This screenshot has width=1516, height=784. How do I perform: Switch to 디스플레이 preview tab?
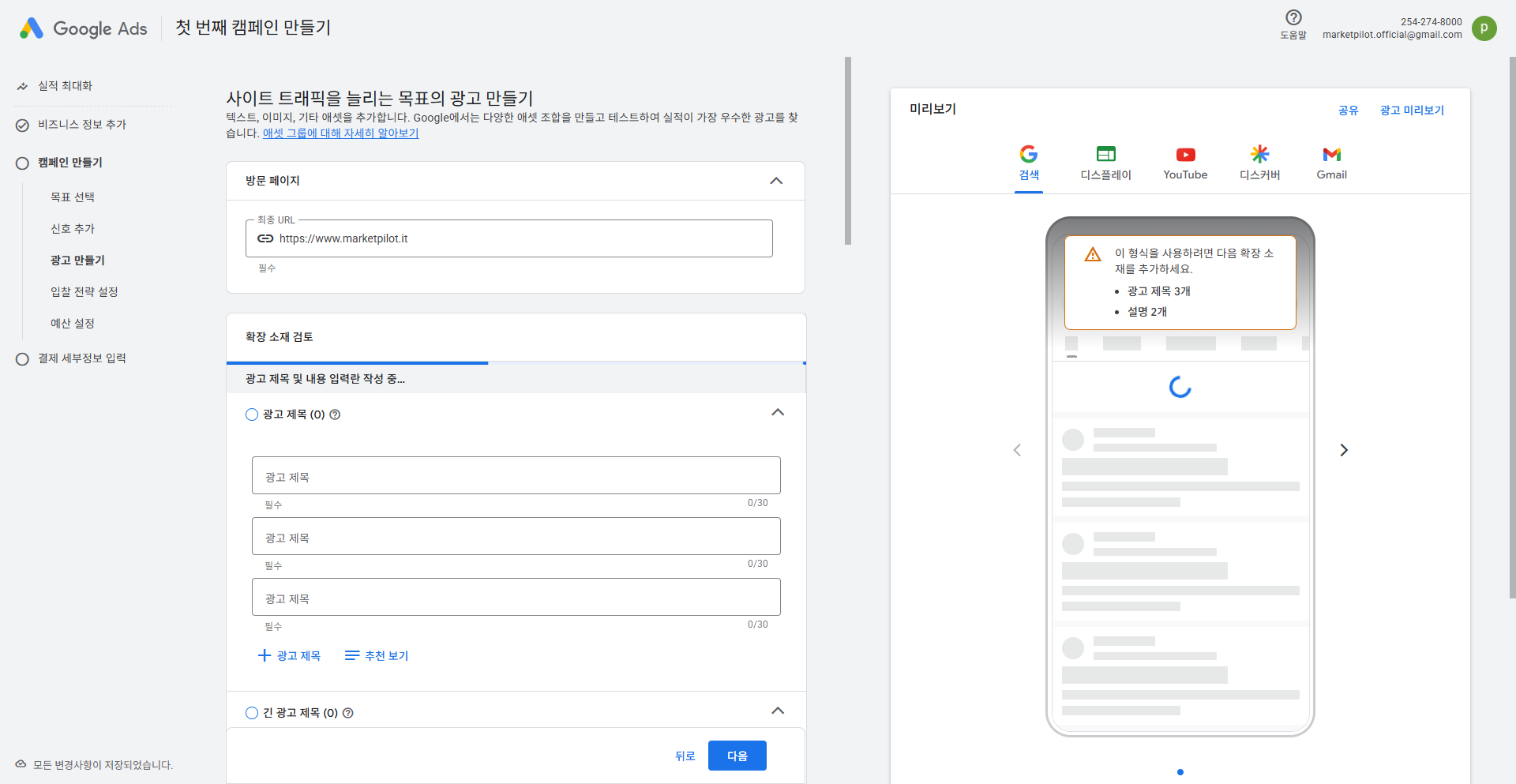[x=1105, y=165]
